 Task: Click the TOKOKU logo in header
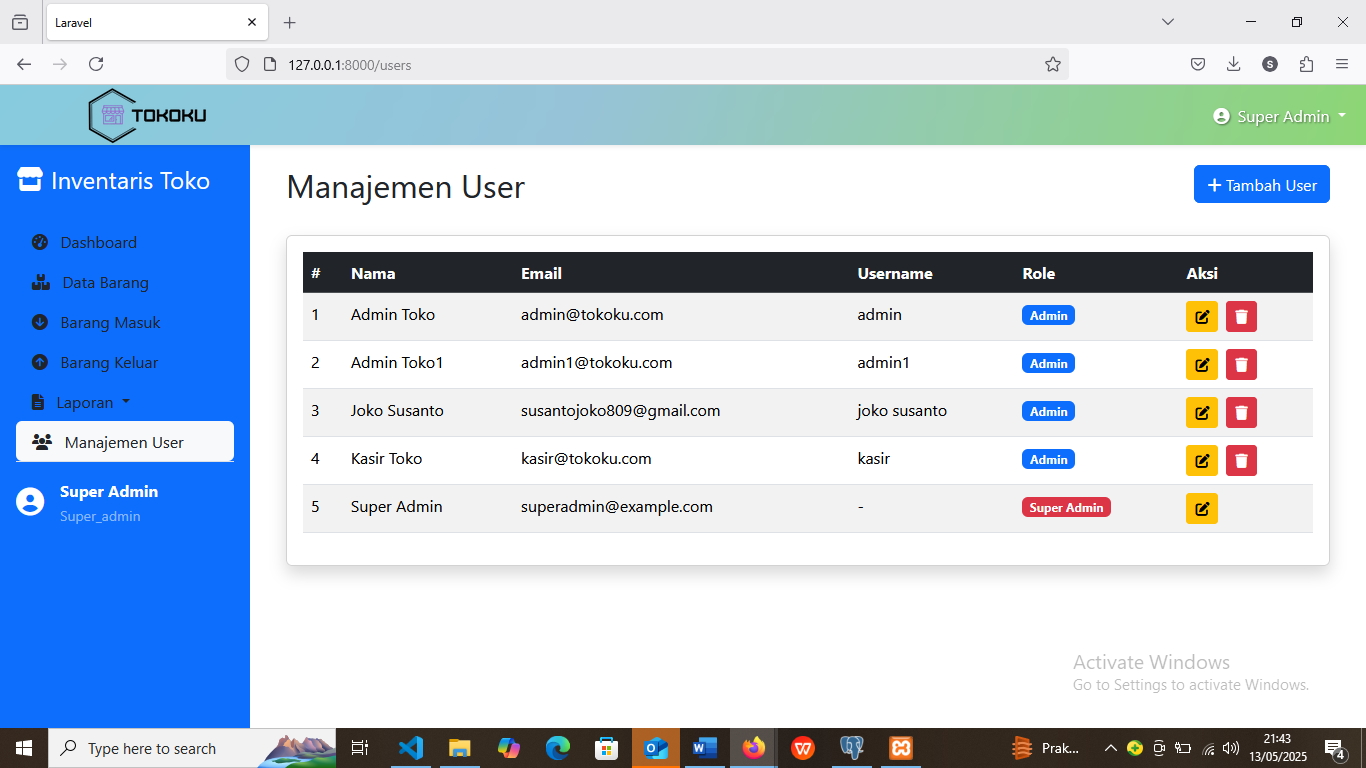(x=148, y=115)
